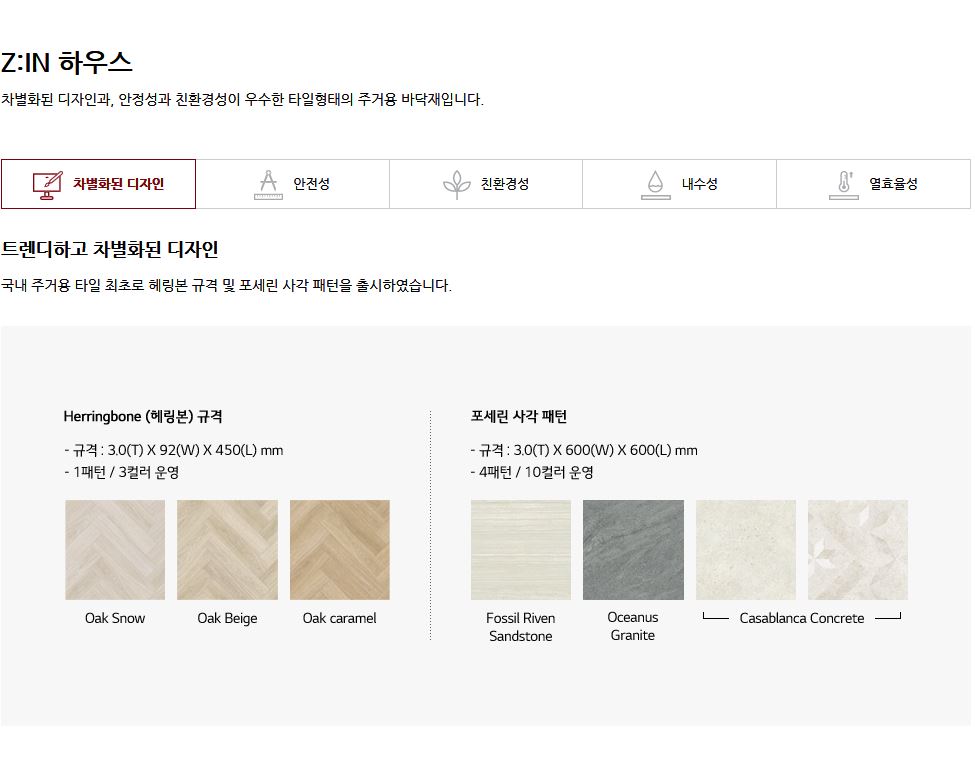Click the Oak Snow herringbone swatch
Image resolution: width=975 pixels, height=775 pixels.
click(x=115, y=549)
